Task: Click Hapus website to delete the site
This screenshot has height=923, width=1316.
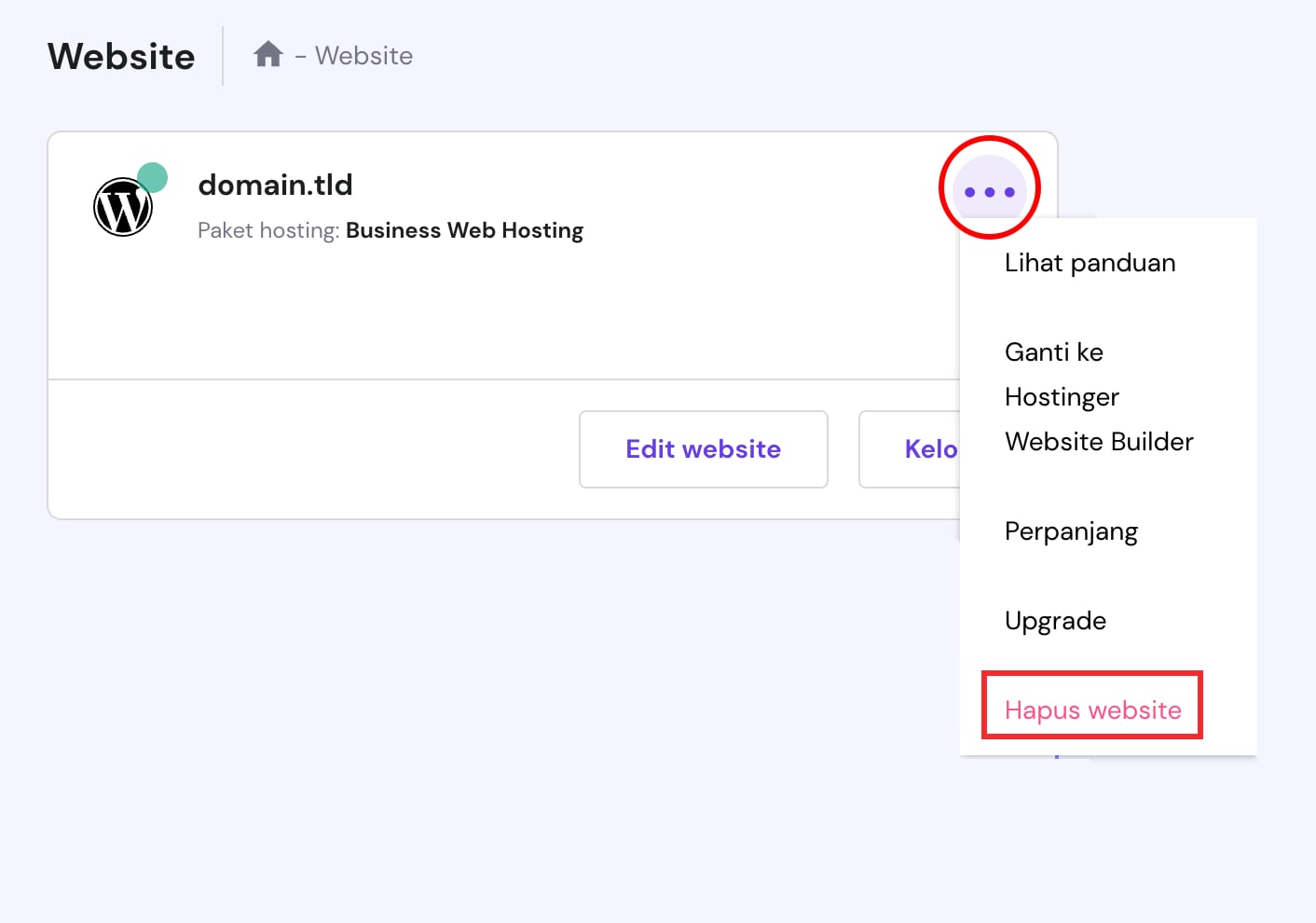Action: point(1092,710)
